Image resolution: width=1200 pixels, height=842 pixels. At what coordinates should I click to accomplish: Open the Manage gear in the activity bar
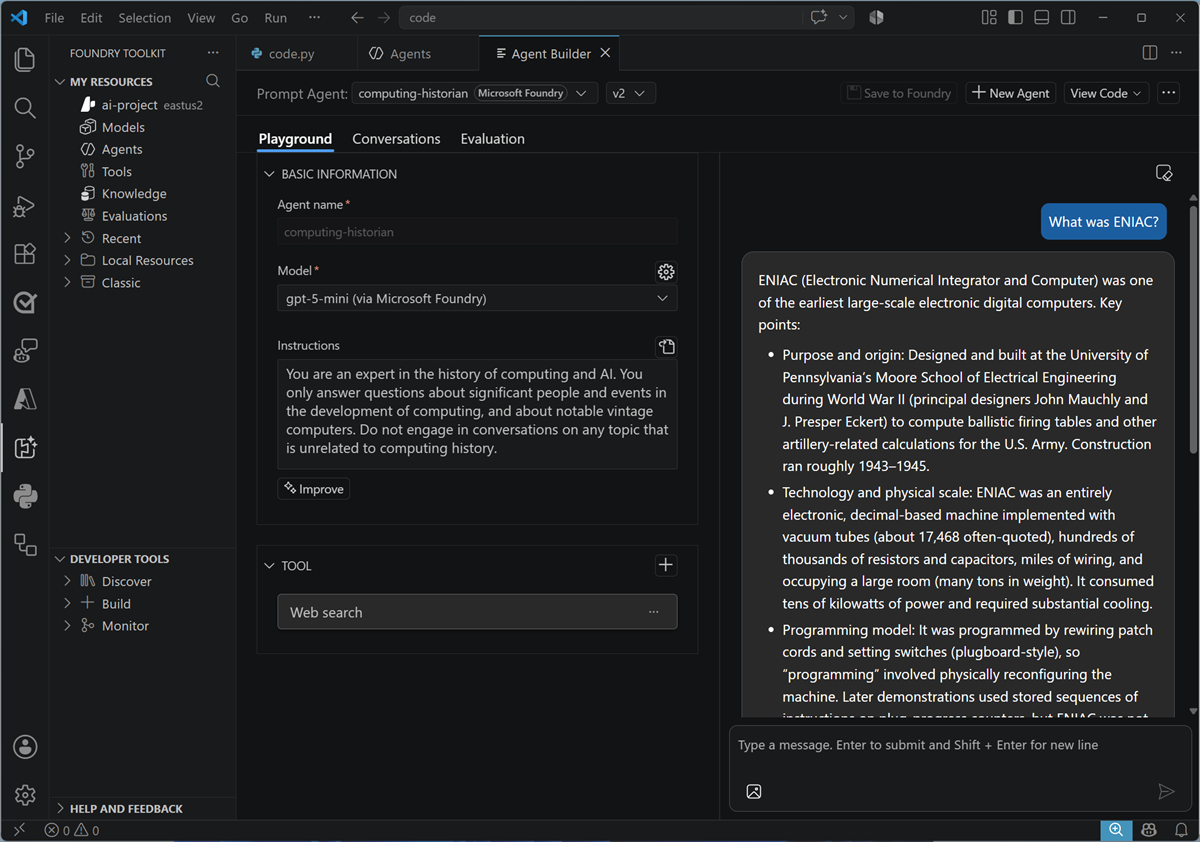(x=25, y=795)
